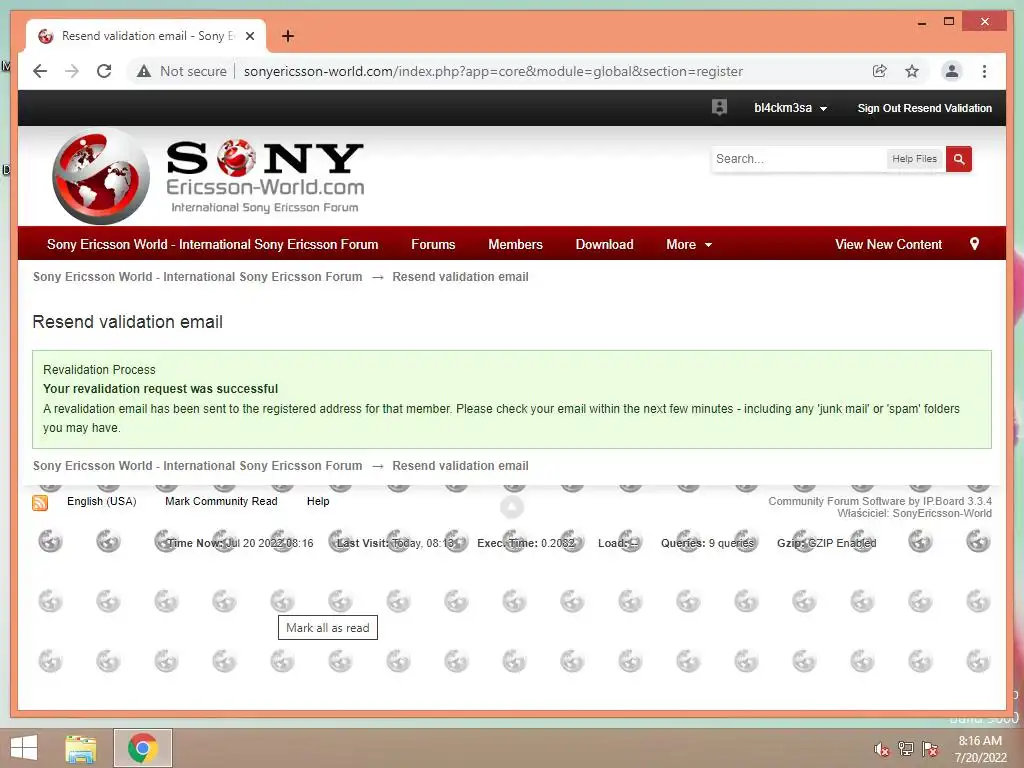Click the scroll-to-top arrow circle
The width and height of the screenshot is (1024, 768).
tap(512, 507)
